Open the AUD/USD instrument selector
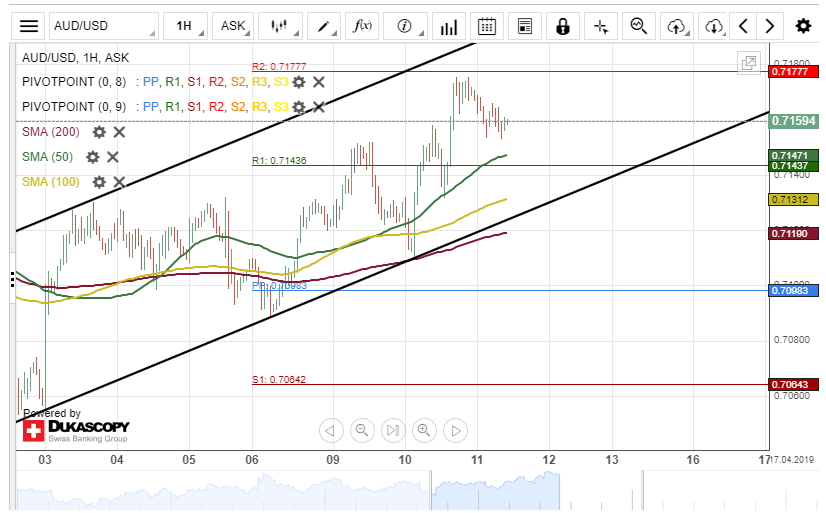This screenshot has width=826, height=513. click(x=104, y=26)
